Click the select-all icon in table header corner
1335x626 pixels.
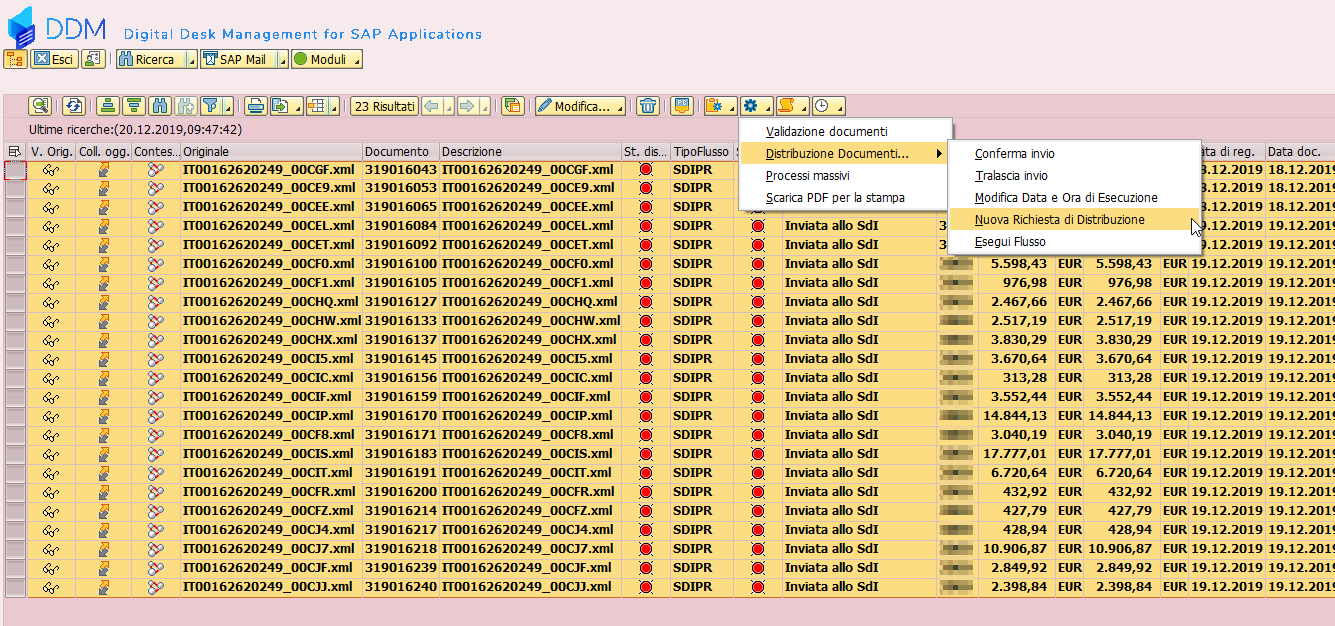click(14, 152)
